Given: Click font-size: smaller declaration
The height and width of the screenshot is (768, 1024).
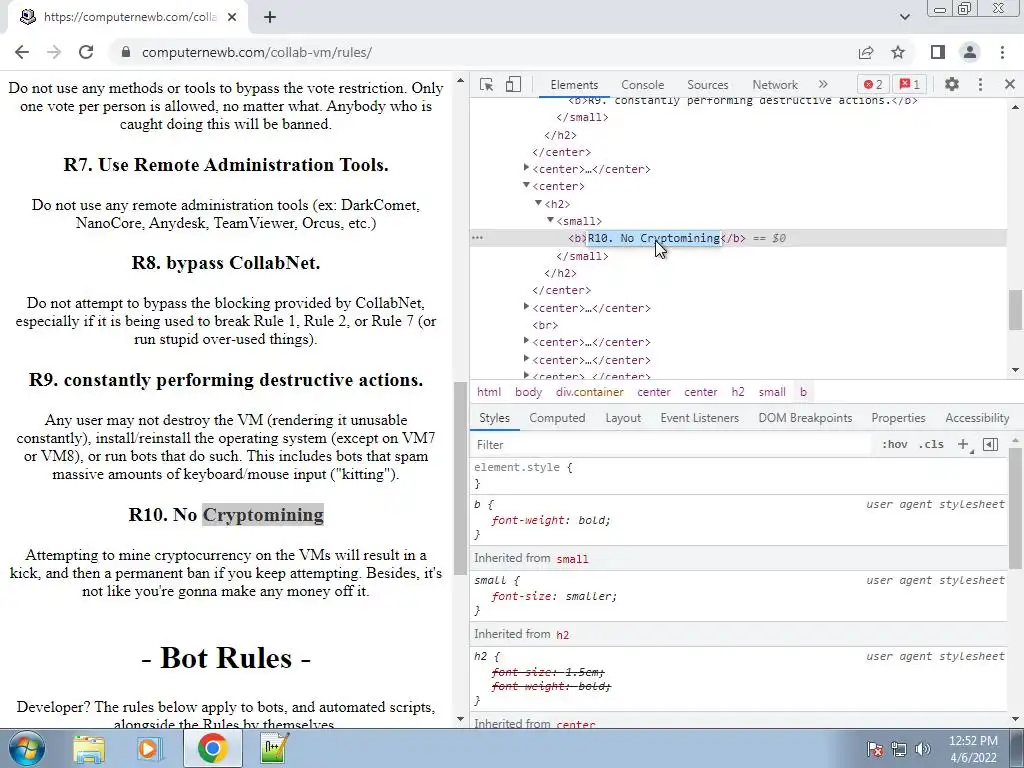Looking at the screenshot, I should (554, 596).
